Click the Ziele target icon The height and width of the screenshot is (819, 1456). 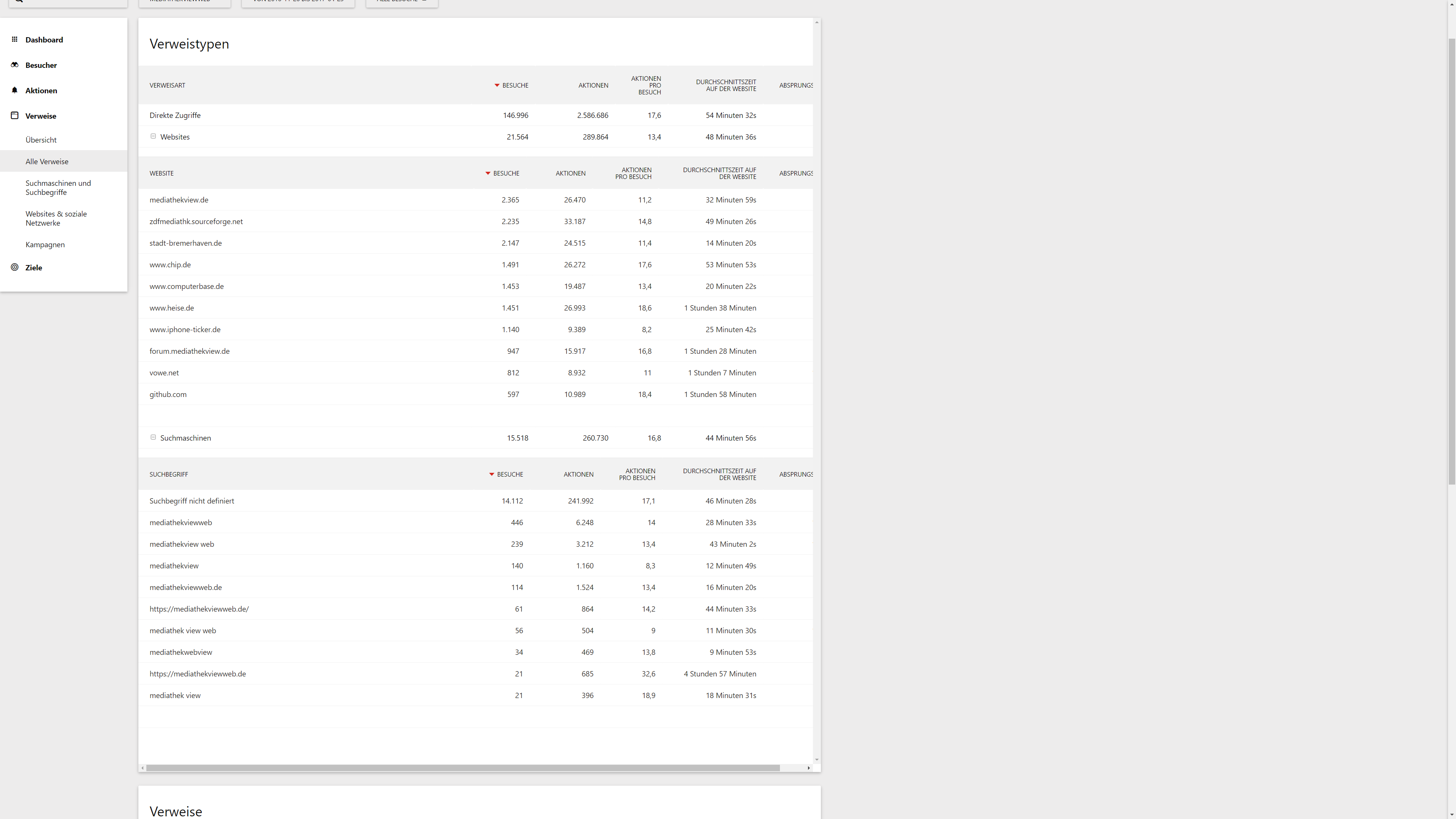pyautogui.click(x=15, y=267)
